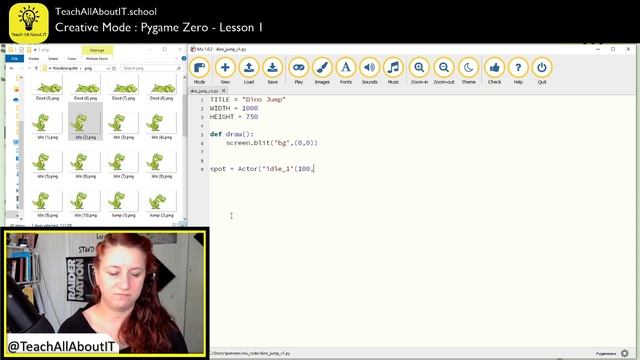The height and width of the screenshot is (360, 640).
Task: Select the highlighted Idle (2).png thumbnail
Action: click(85, 122)
